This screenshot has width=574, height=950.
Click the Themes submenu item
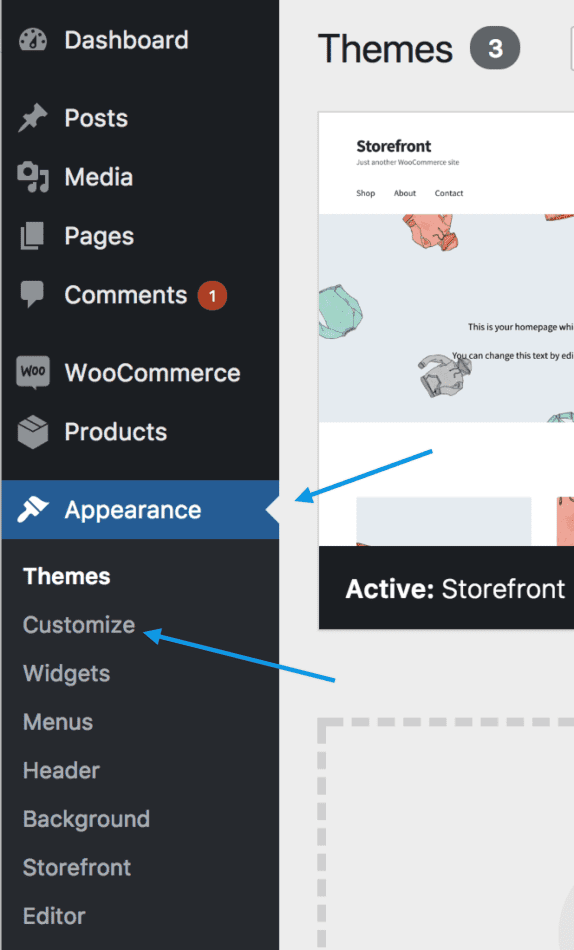click(67, 576)
